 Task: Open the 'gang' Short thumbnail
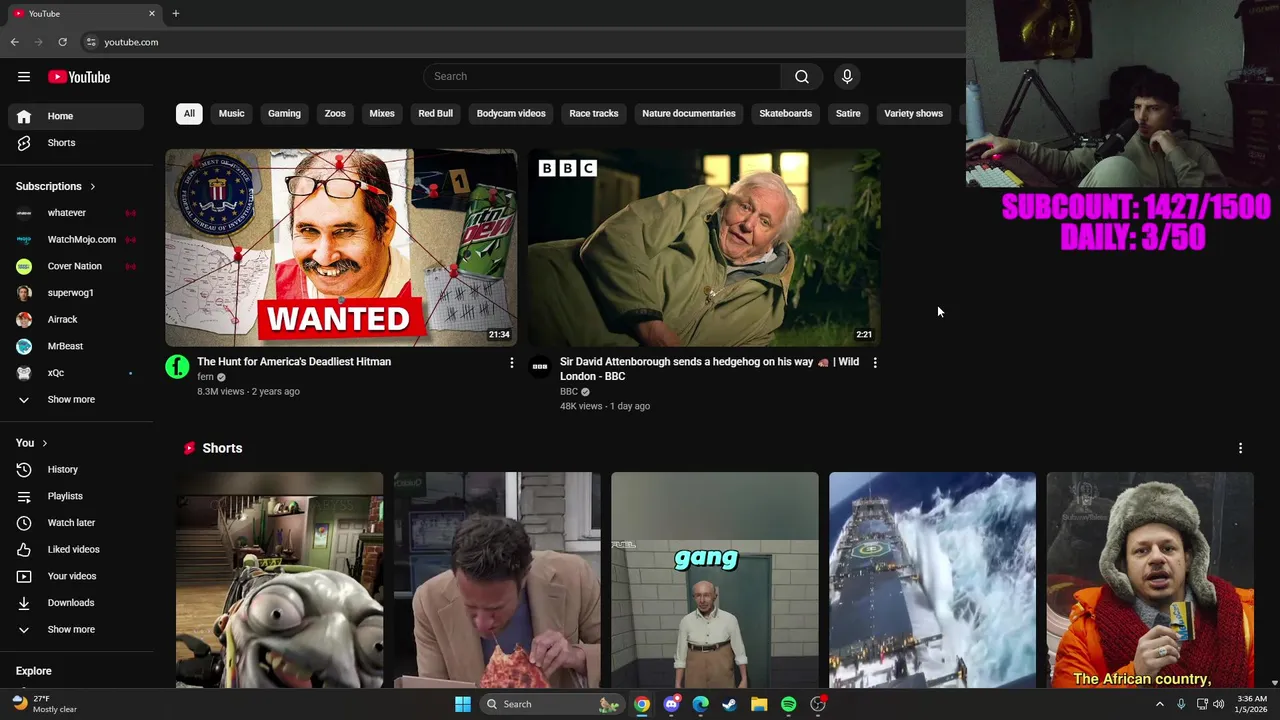point(715,580)
